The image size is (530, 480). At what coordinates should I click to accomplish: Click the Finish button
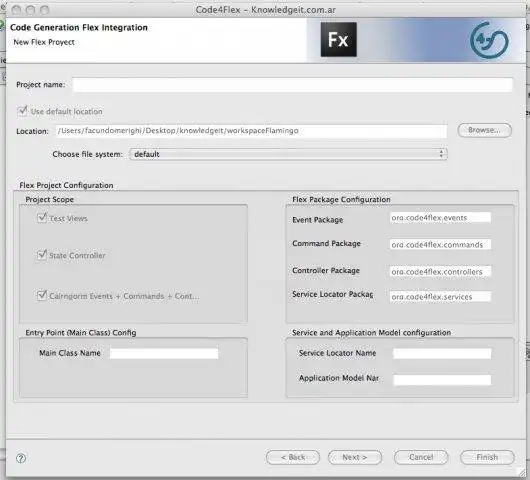487,457
